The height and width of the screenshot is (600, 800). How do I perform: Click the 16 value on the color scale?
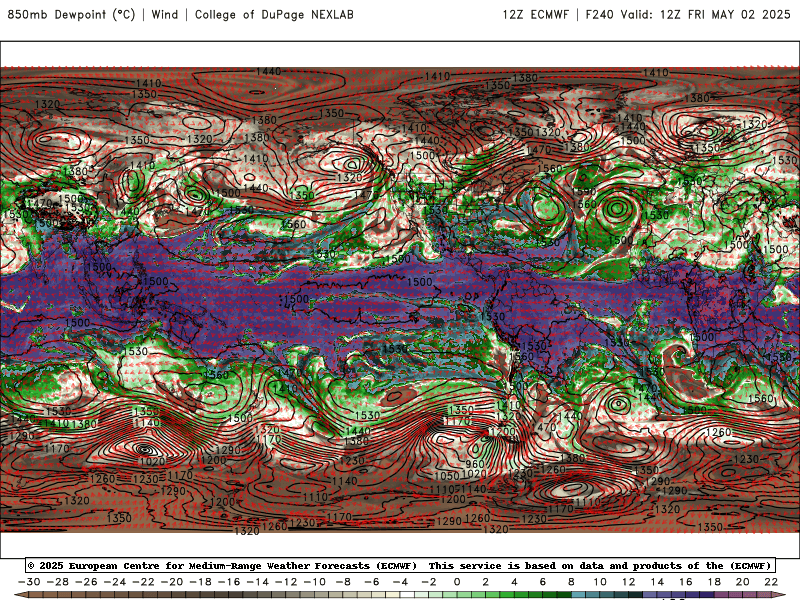point(686,582)
